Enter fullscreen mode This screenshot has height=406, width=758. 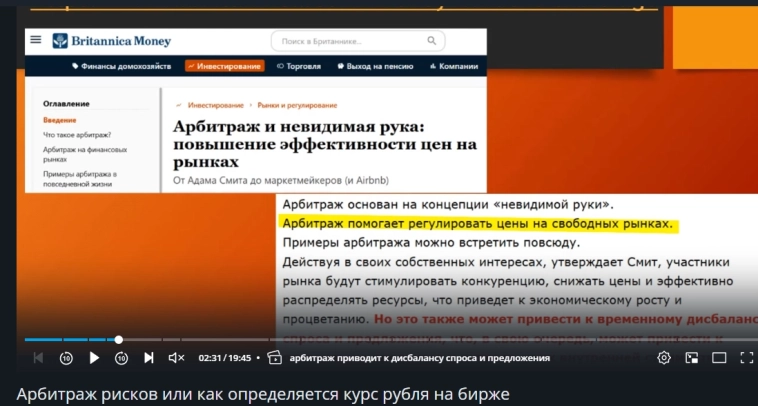(x=746, y=358)
